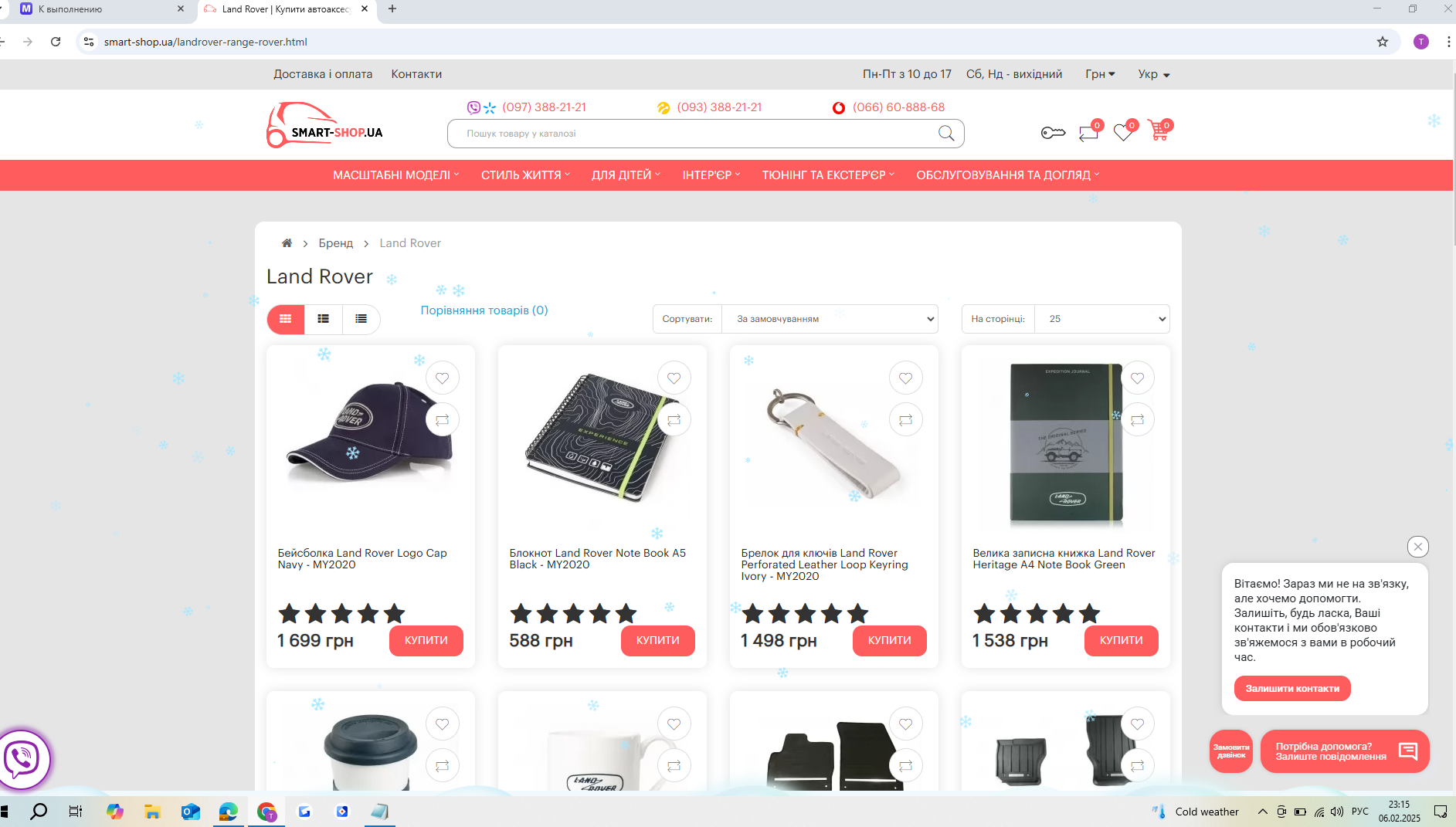The image size is (1456, 827).
Task: Add Logo Cap Navy to wishlist
Action: point(443,378)
